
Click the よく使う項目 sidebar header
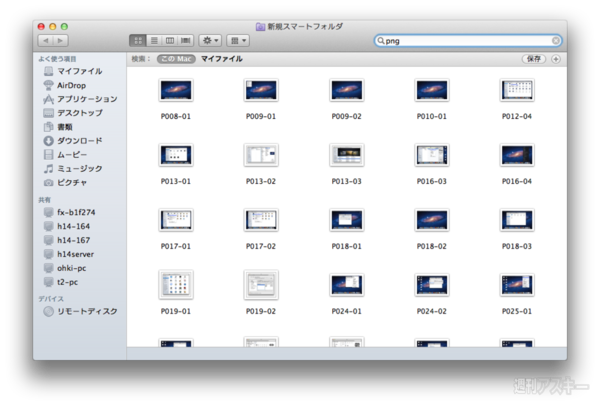pyautogui.click(x=57, y=59)
